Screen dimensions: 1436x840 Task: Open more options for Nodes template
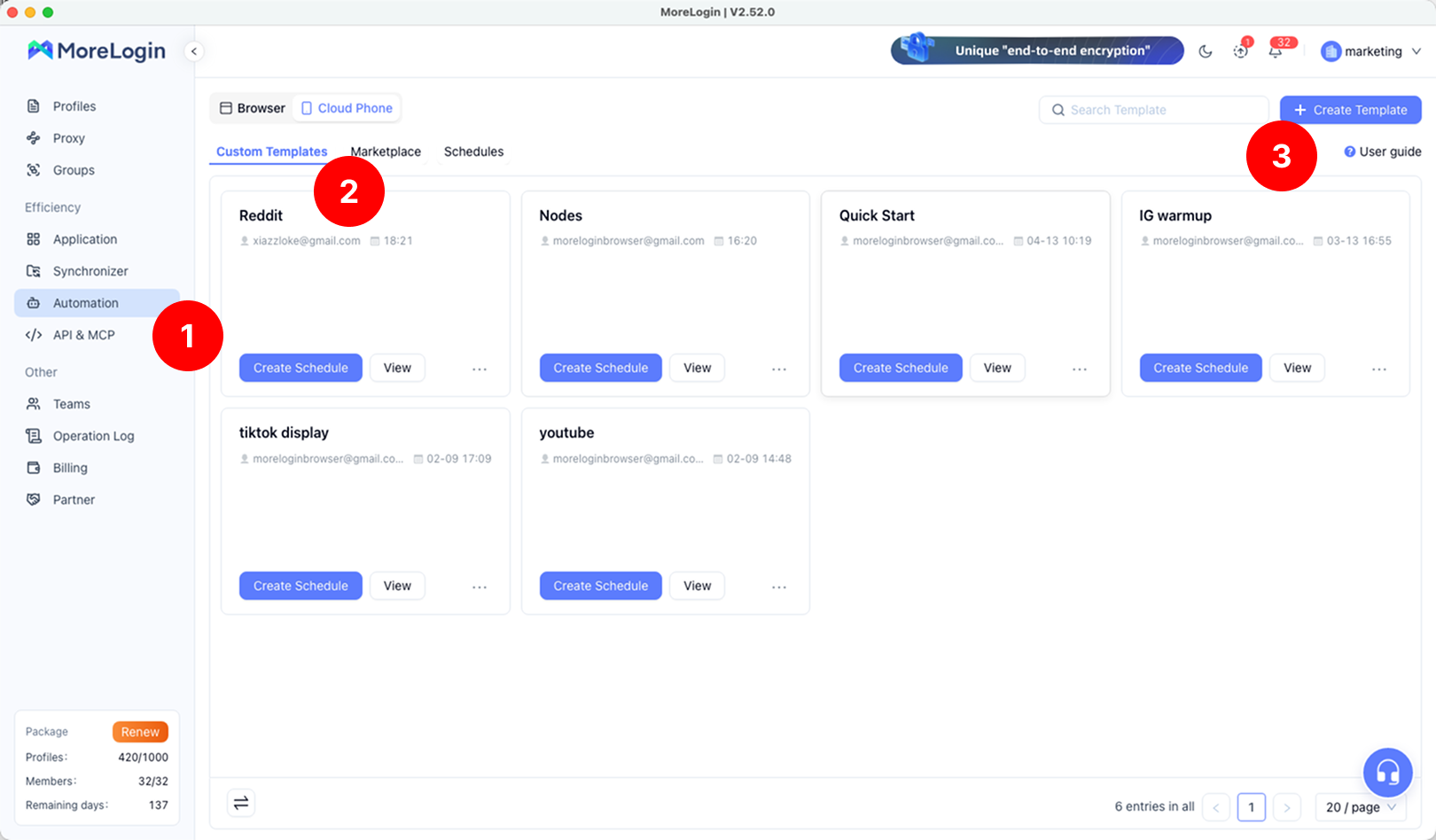click(779, 369)
